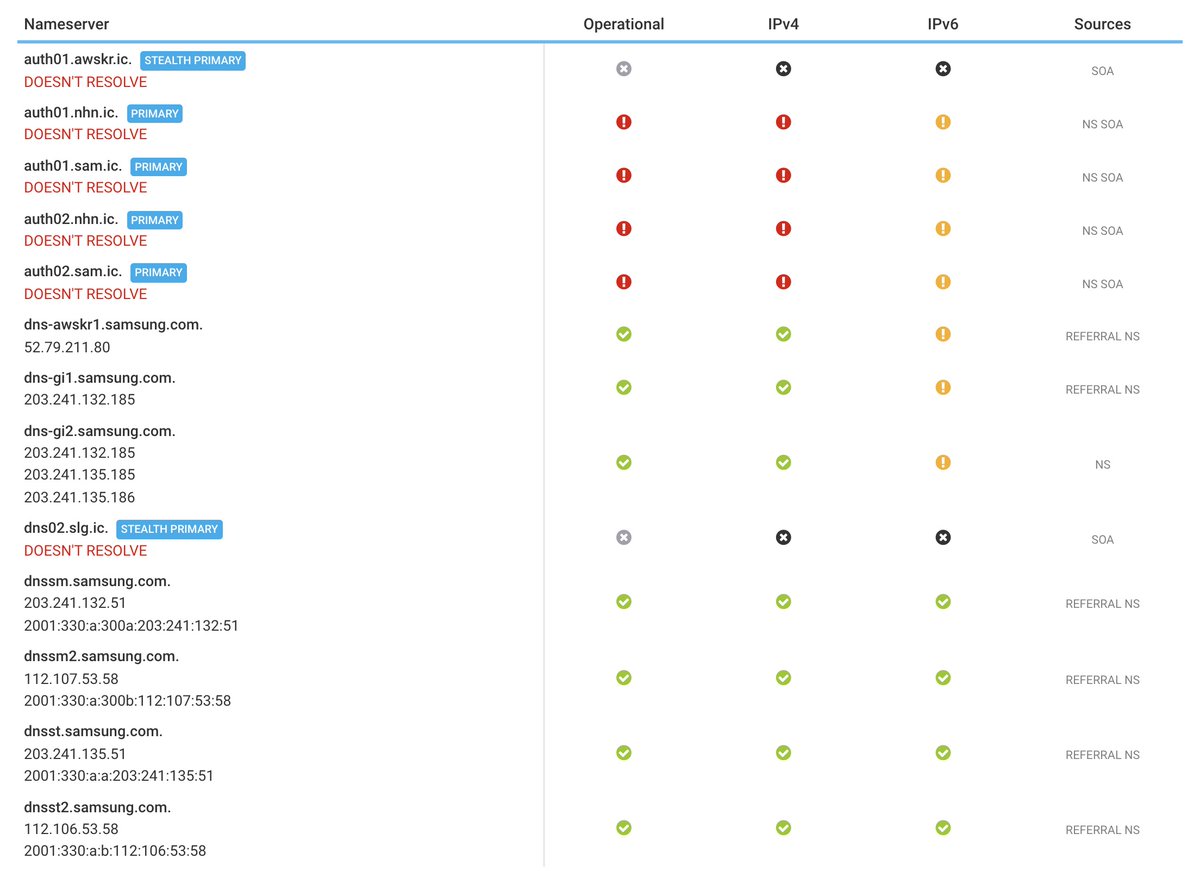1200x871 pixels.
Task: Click the red IPv4 alert for auth02.sam.ic.
Action: (783, 282)
